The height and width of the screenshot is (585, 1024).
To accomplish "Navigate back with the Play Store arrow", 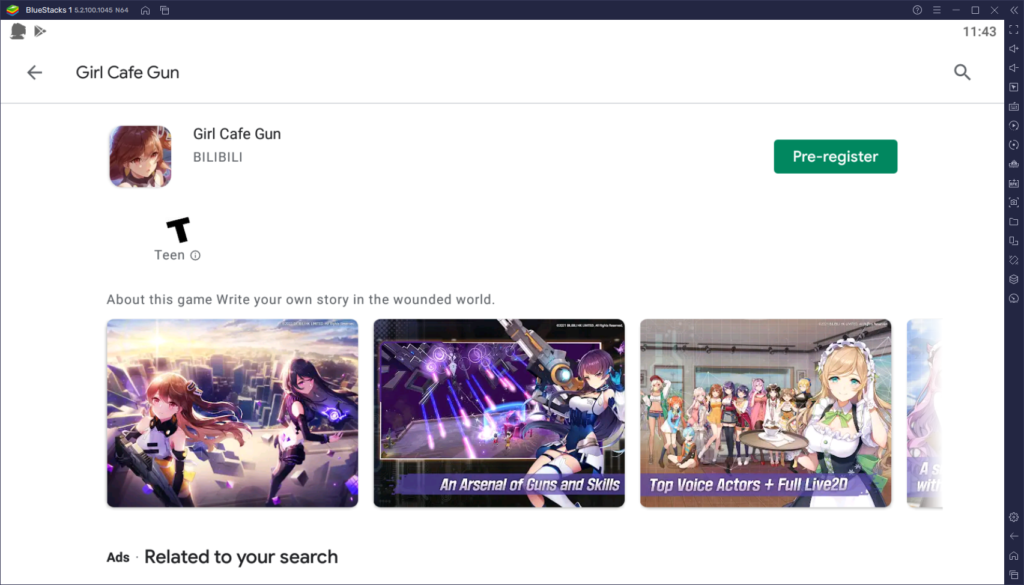I will tap(35, 72).
